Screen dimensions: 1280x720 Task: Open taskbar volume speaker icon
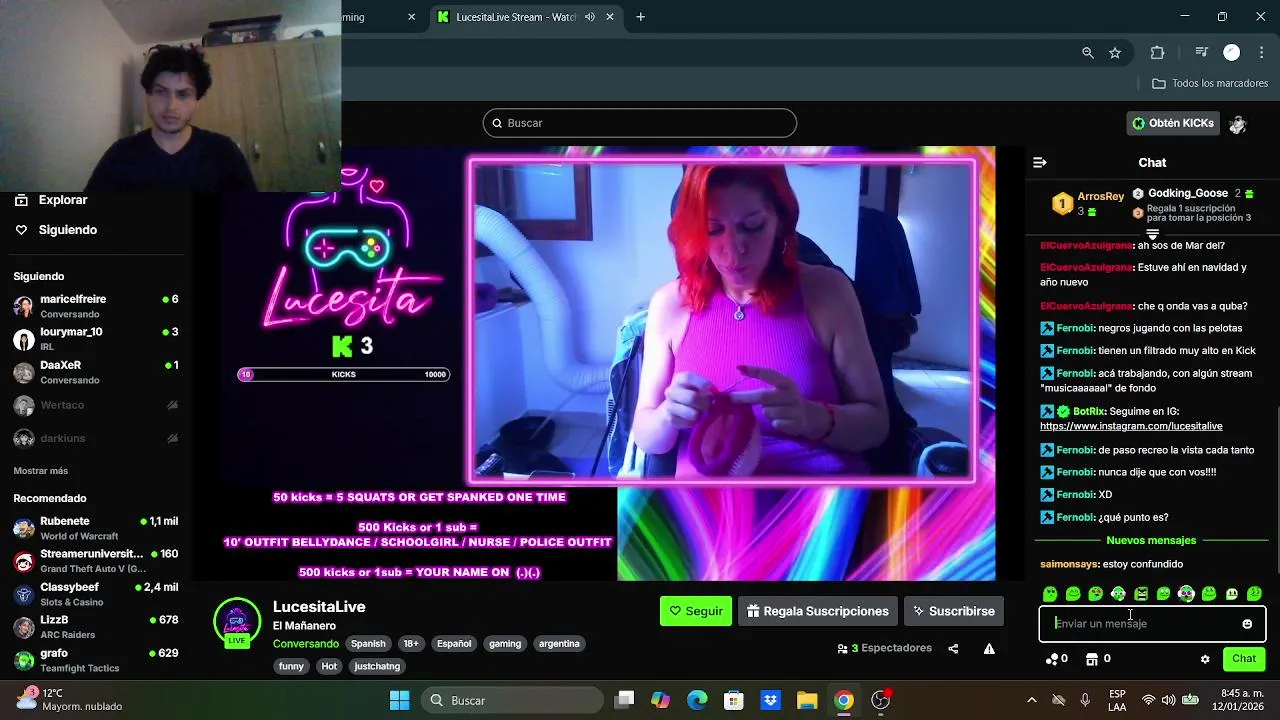[x=1169, y=700]
